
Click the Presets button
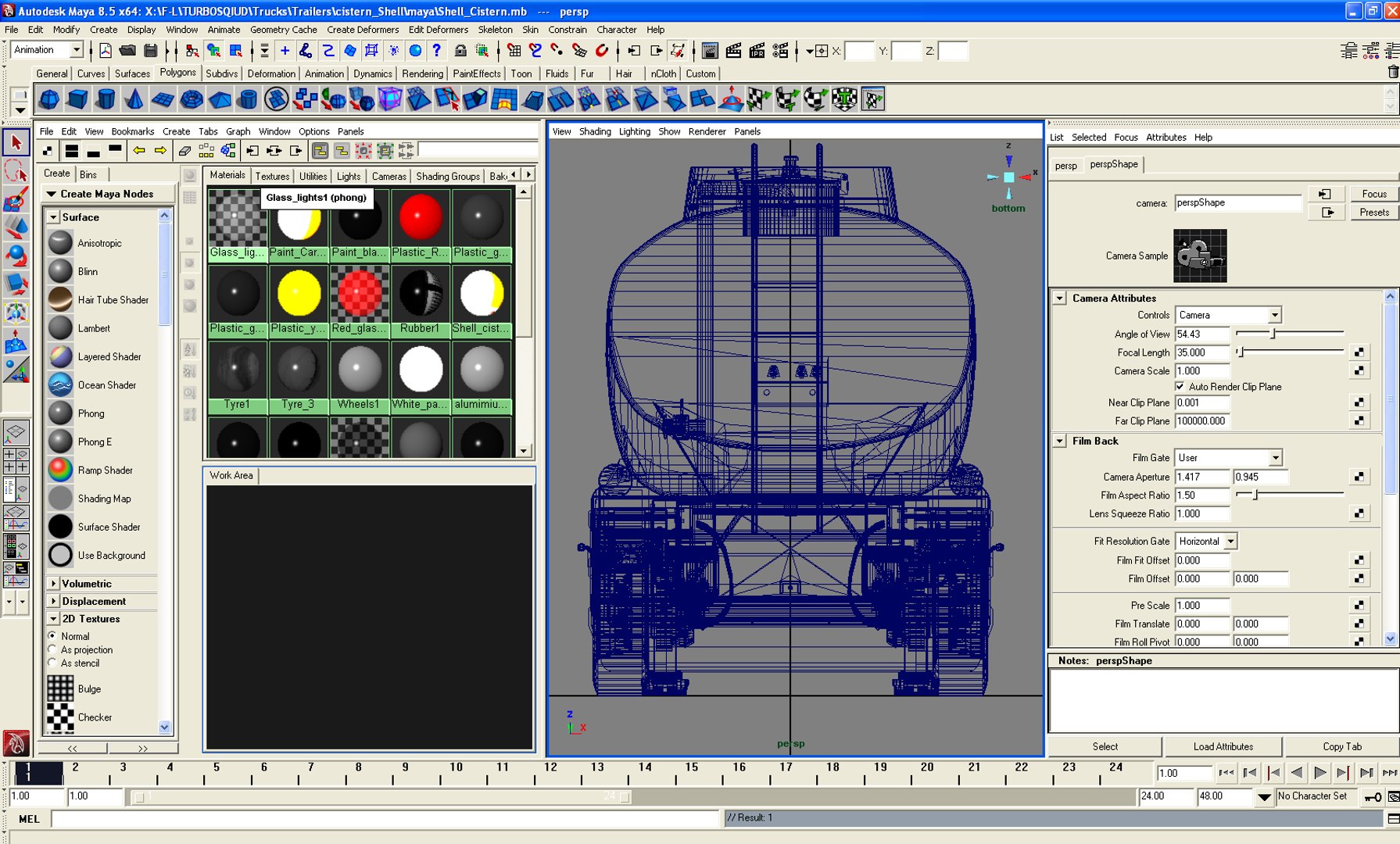(x=1374, y=213)
